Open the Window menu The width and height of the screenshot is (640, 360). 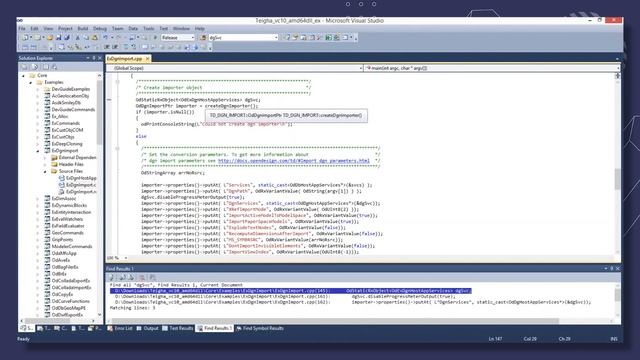tap(181, 29)
